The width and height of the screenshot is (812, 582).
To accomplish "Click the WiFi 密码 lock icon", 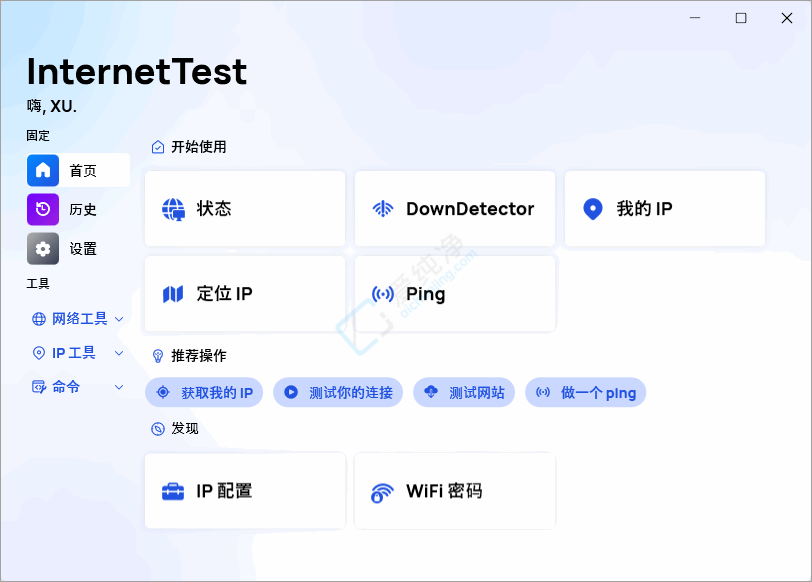I will point(383,492).
